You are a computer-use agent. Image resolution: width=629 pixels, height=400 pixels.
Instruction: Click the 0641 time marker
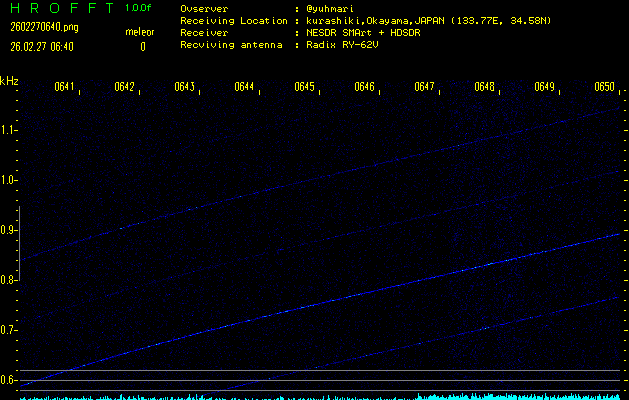(64, 87)
